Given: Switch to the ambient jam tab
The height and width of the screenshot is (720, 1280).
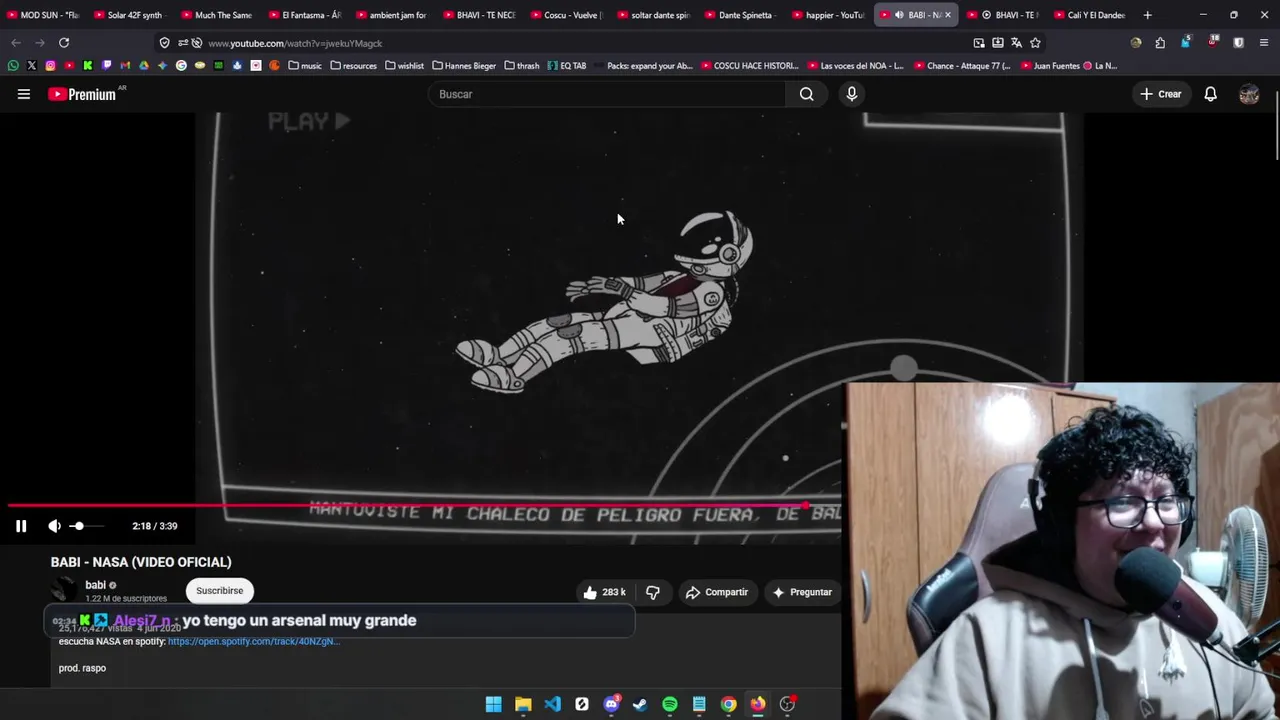Looking at the screenshot, I should [392, 15].
